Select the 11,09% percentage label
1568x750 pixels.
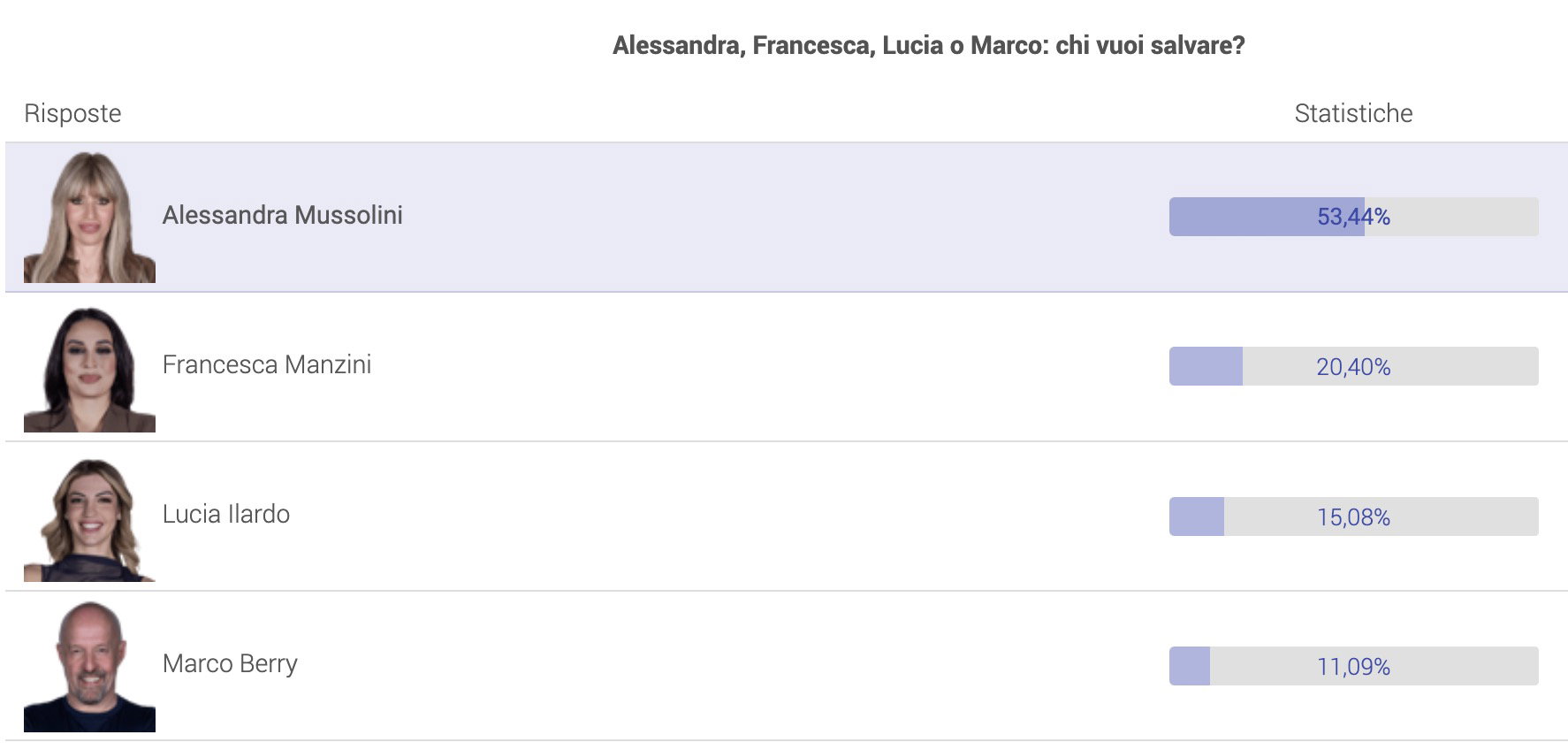pos(1353,667)
